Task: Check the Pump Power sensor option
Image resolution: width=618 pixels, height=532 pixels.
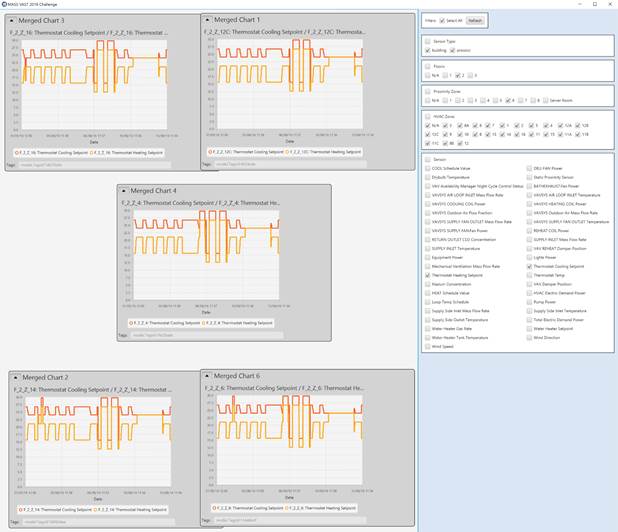Action: (529, 302)
